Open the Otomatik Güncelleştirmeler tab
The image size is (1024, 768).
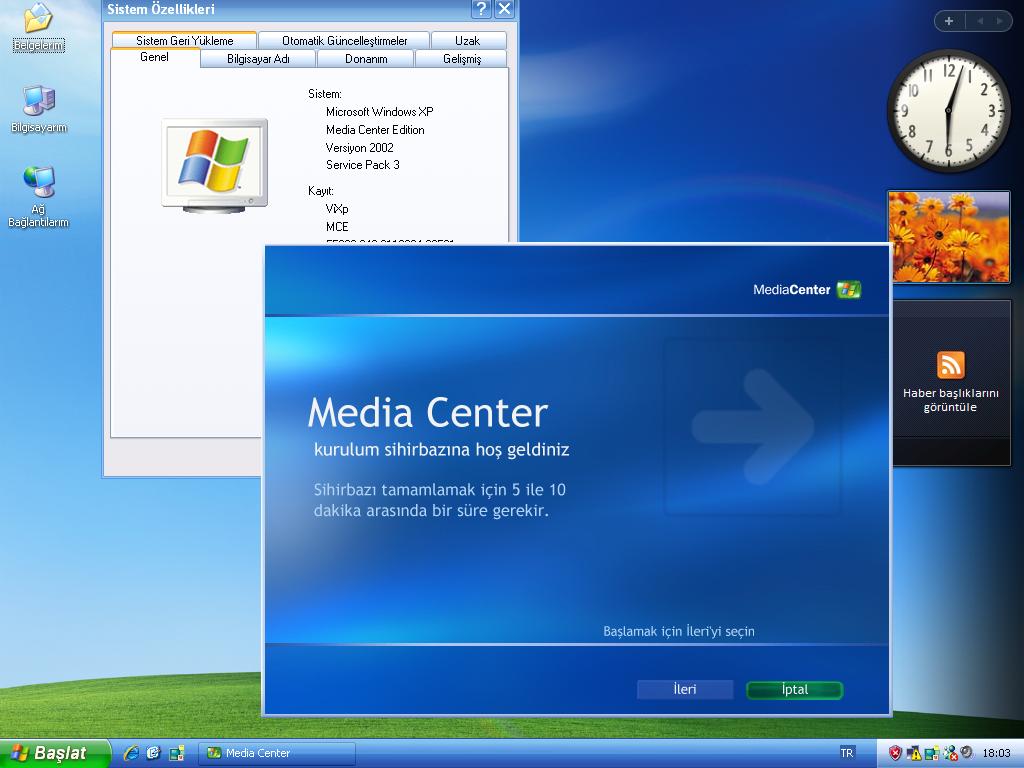coord(344,40)
